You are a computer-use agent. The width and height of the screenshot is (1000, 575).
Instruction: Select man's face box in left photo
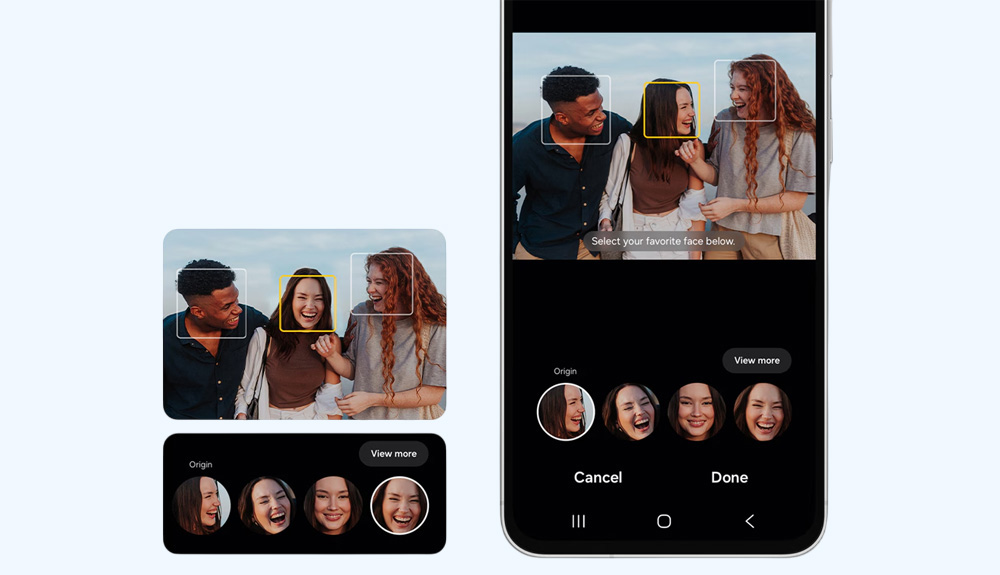(x=211, y=303)
